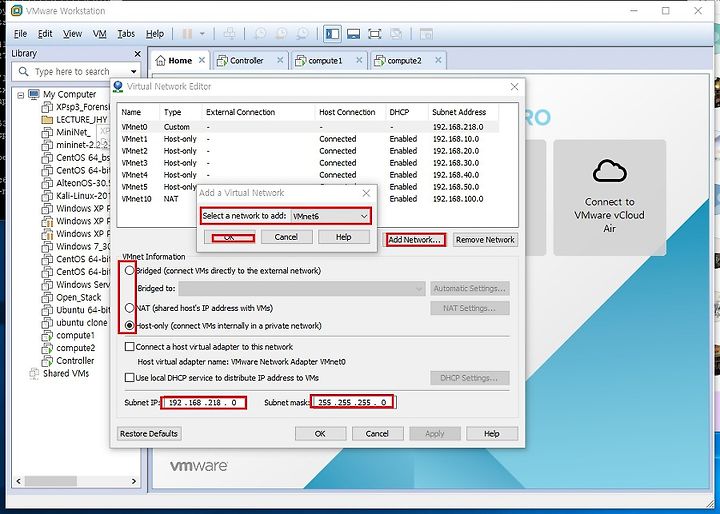The height and width of the screenshot is (514, 720).
Task: Toggle the thumbnail bar toolbar icon
Action: pos(353,34)
